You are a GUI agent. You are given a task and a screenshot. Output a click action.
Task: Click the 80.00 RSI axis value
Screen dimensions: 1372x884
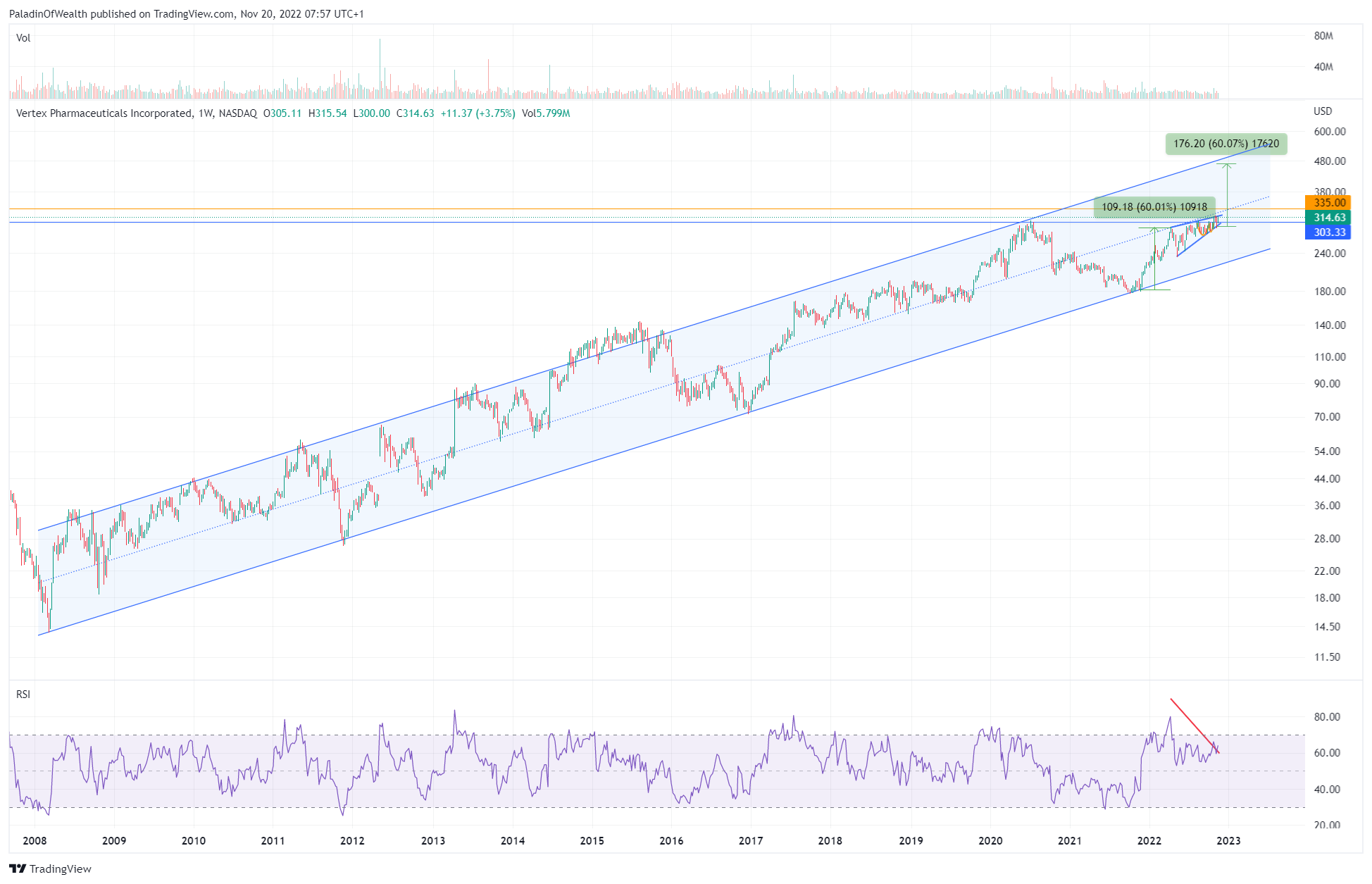1327,717
